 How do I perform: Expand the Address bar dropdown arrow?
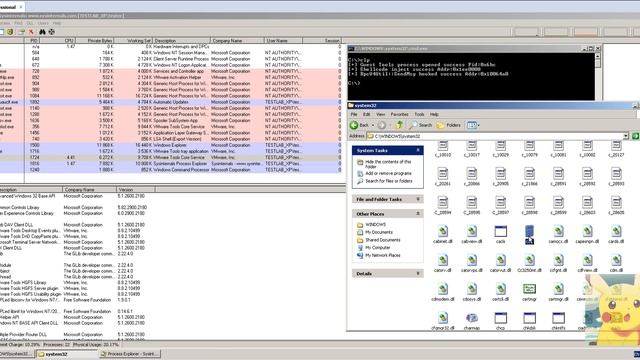pyautogui.click(x=626, y=136)
